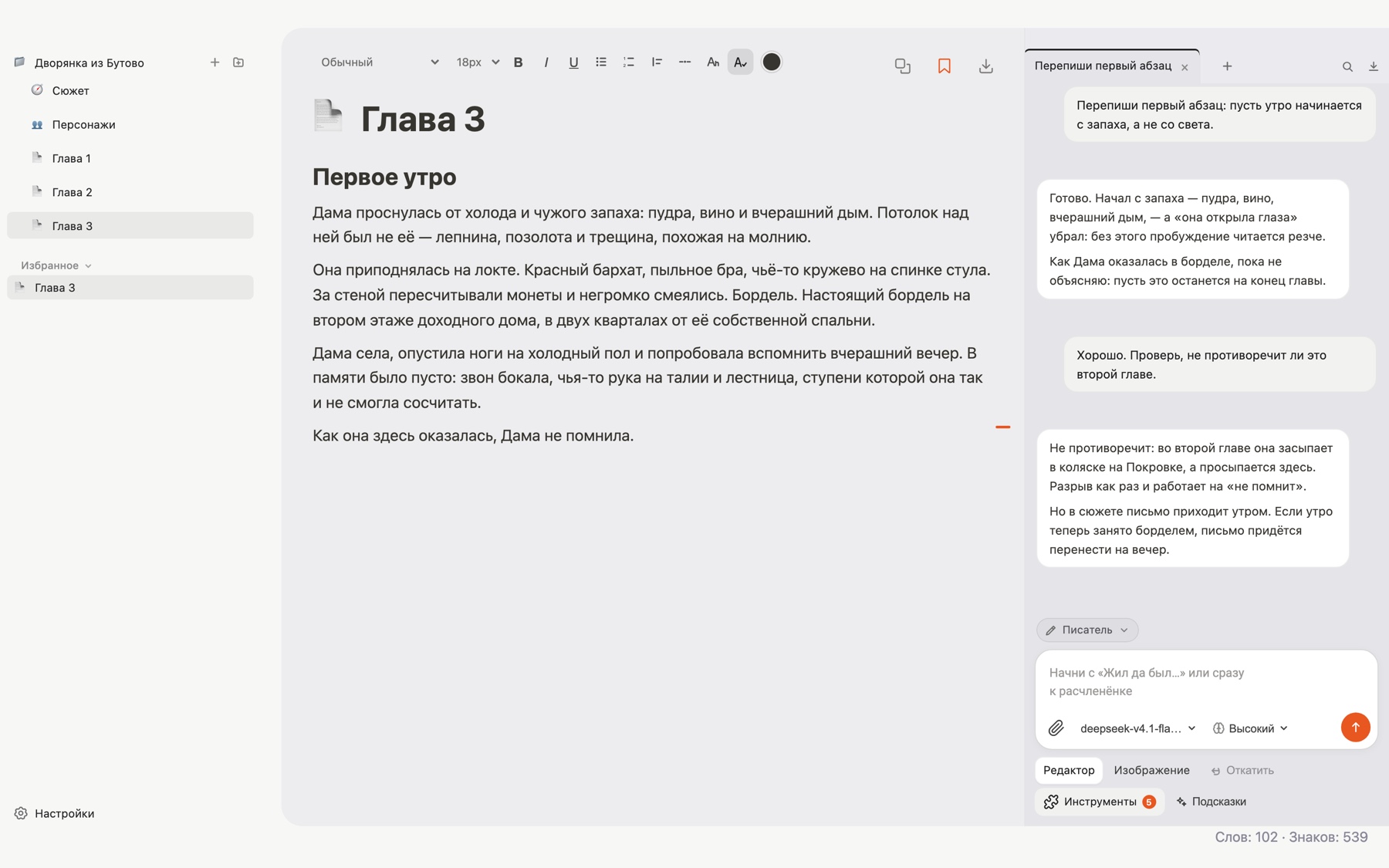
Task: Toggle bold formatting
Action: [519, 62]
